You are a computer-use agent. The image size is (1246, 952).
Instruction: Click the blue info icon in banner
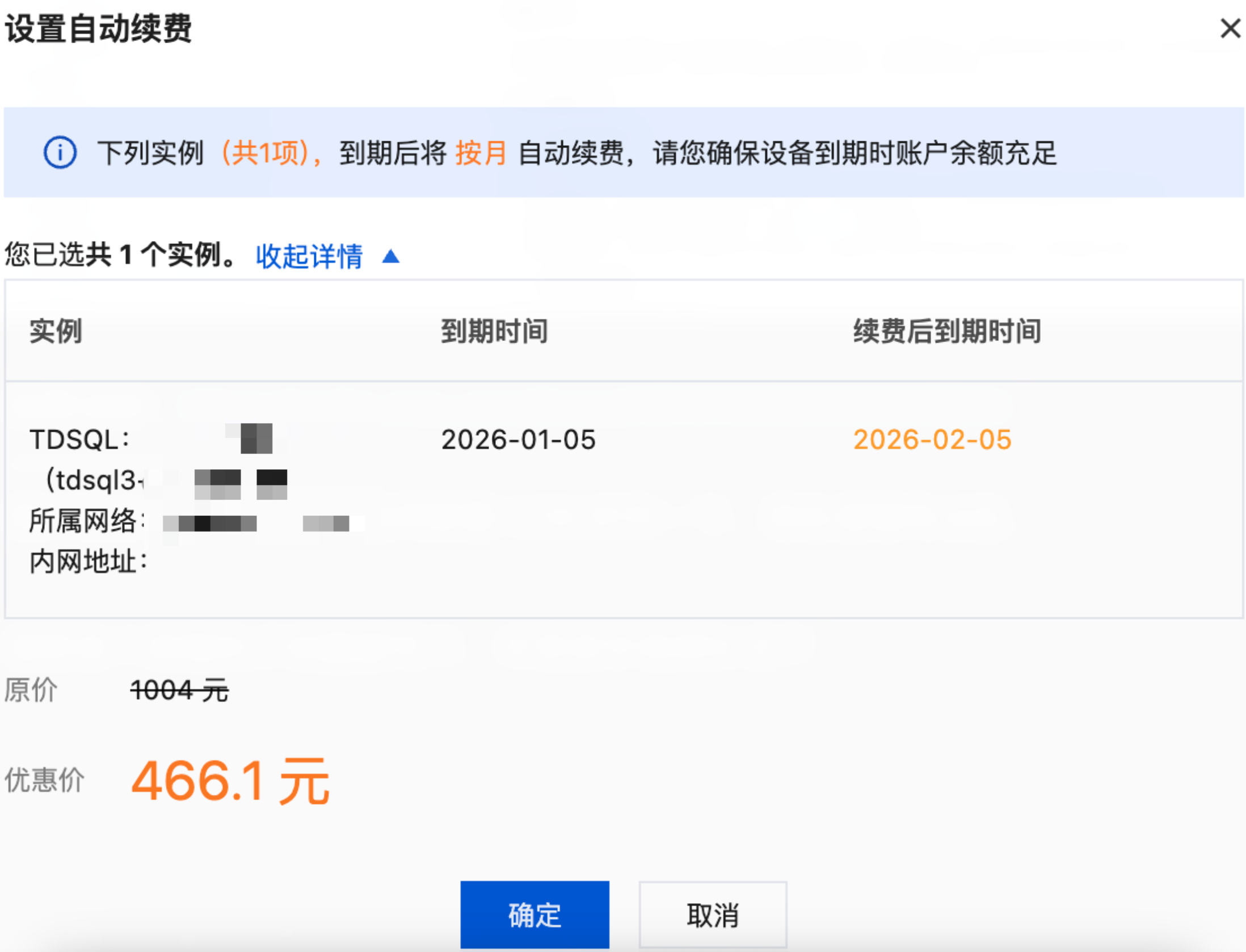tap(60, 153)
